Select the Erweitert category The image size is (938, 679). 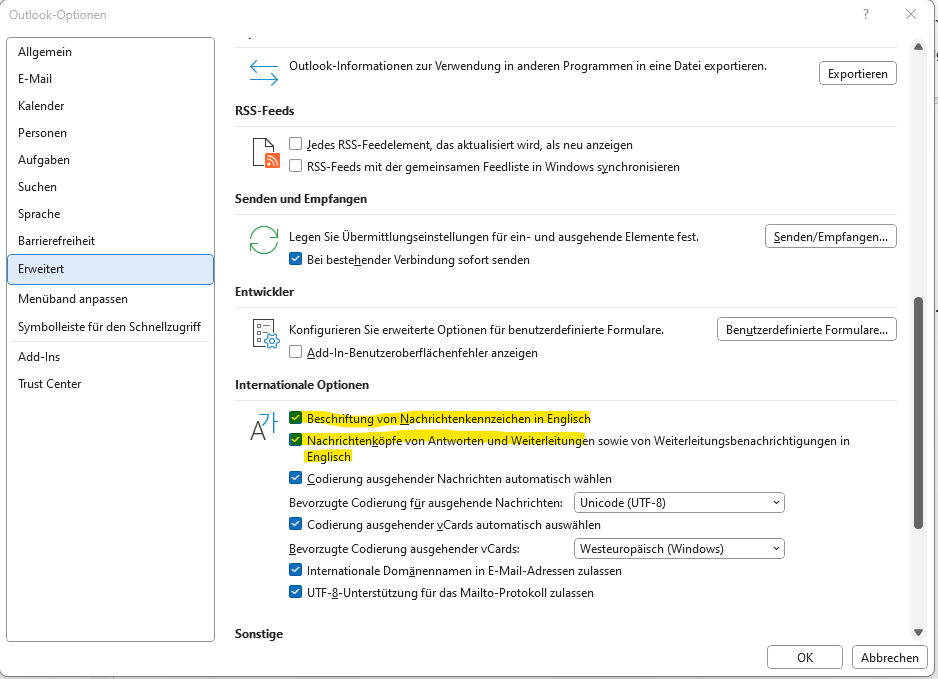pyautogui.click(x=110, y=269)
